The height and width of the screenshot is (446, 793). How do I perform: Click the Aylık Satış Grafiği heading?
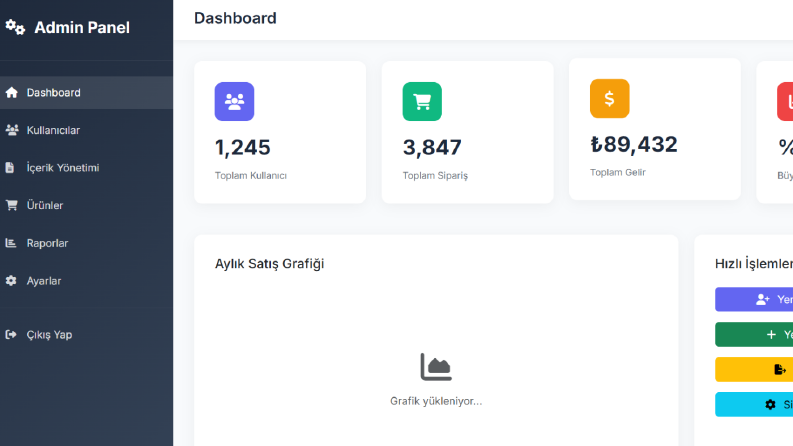(270, 264)
